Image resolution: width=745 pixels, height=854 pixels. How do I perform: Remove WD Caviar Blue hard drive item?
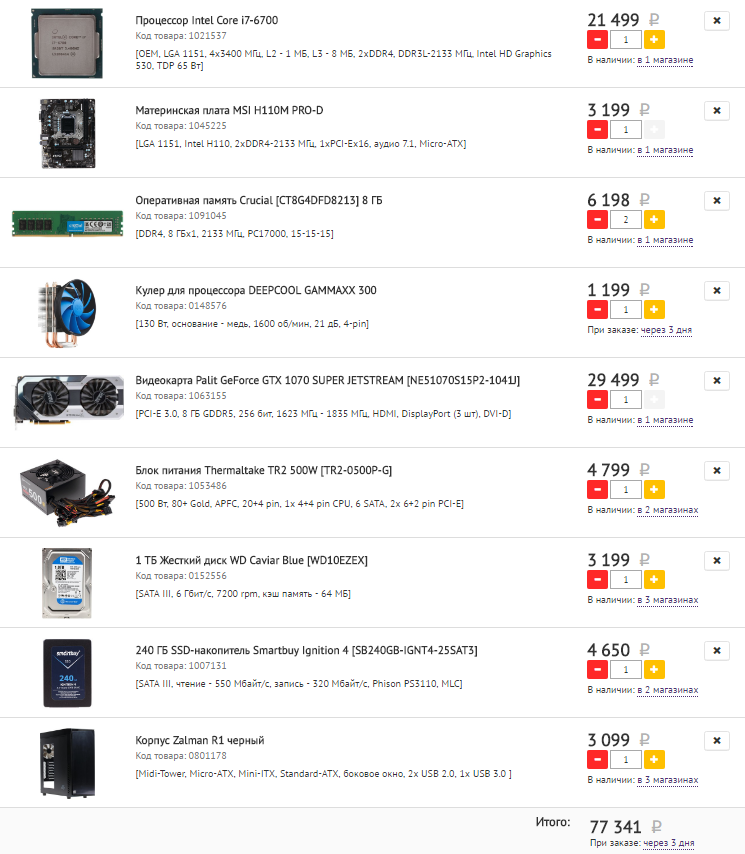[717, 560]
